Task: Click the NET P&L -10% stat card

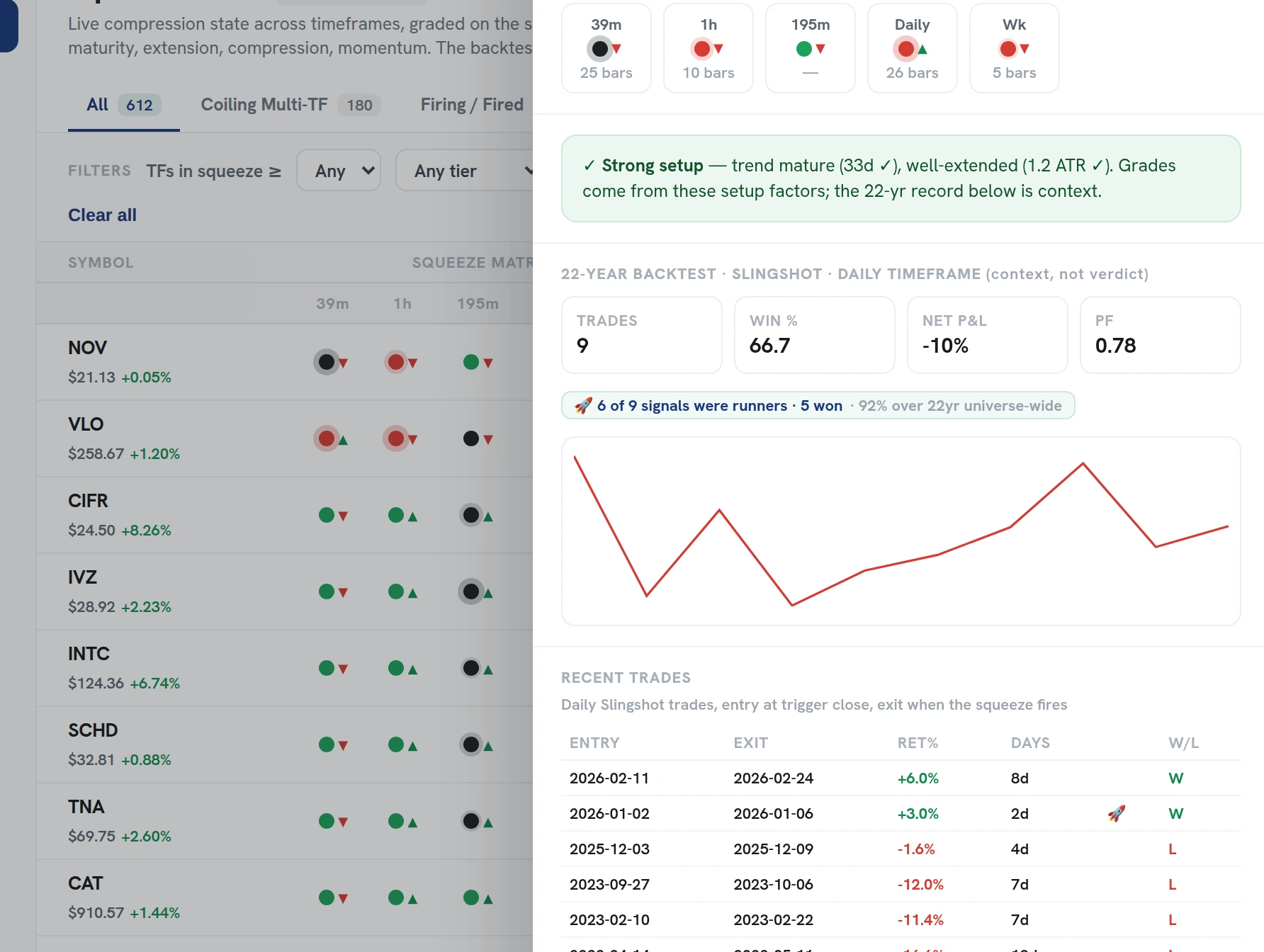Action: click(x=988, y=335)
